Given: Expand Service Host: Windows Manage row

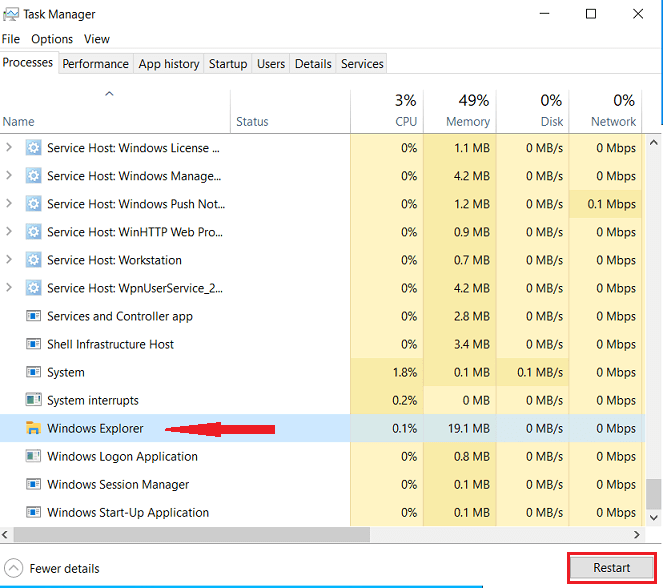Looking at the screenshot, I should [x=8, y=175].
